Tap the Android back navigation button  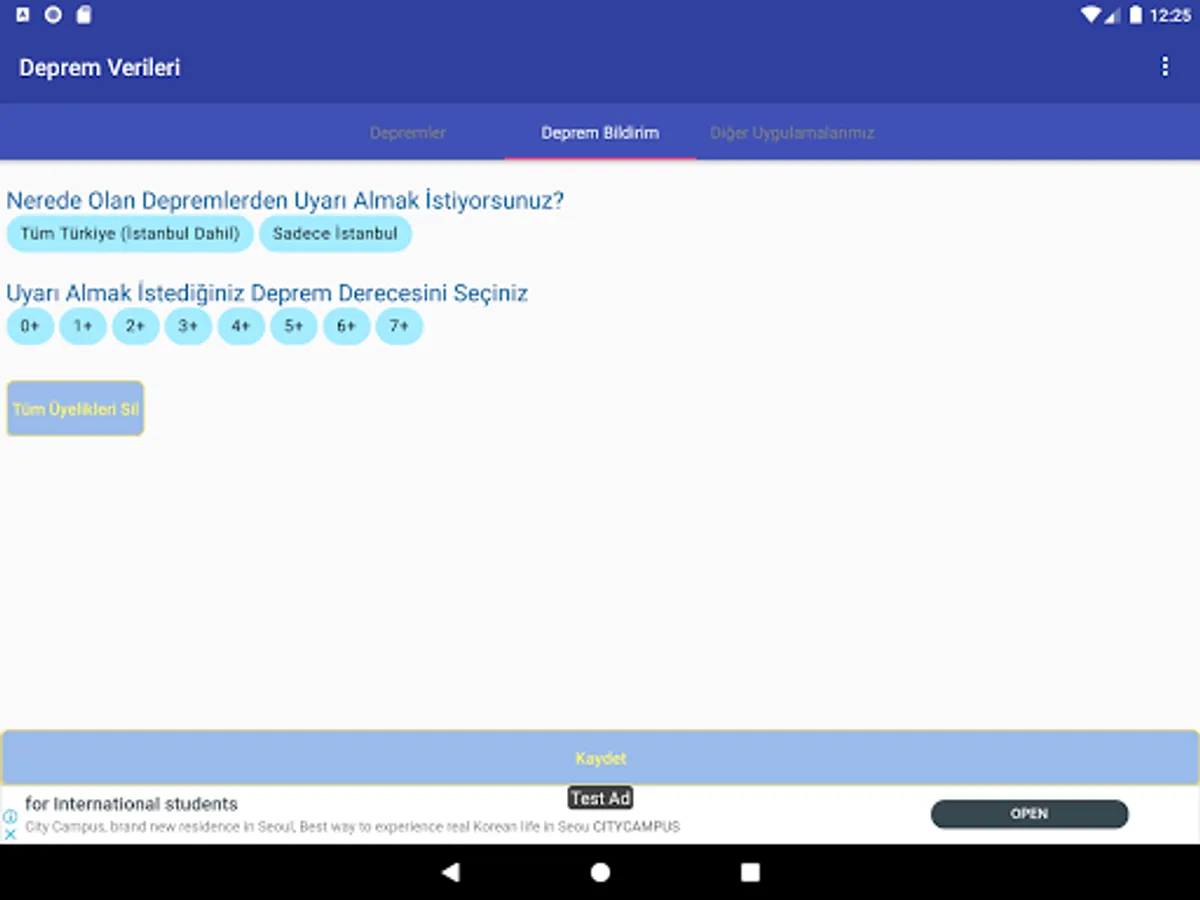[450, 872]
